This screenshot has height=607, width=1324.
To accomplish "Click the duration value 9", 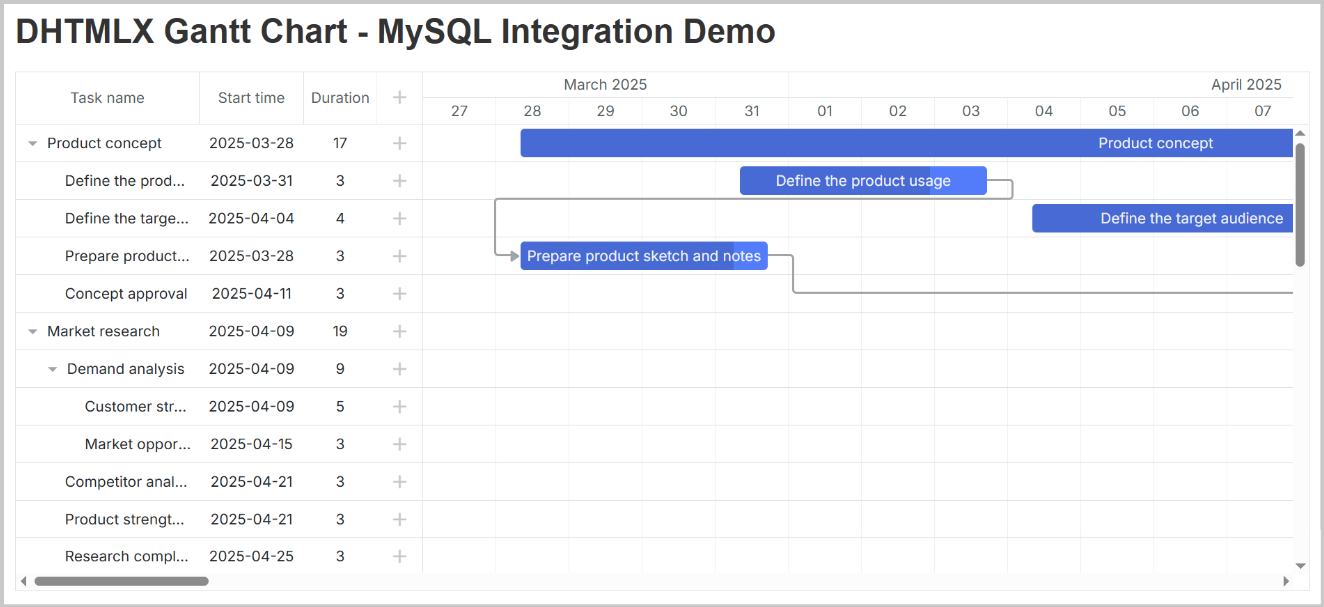I will 340,369.
